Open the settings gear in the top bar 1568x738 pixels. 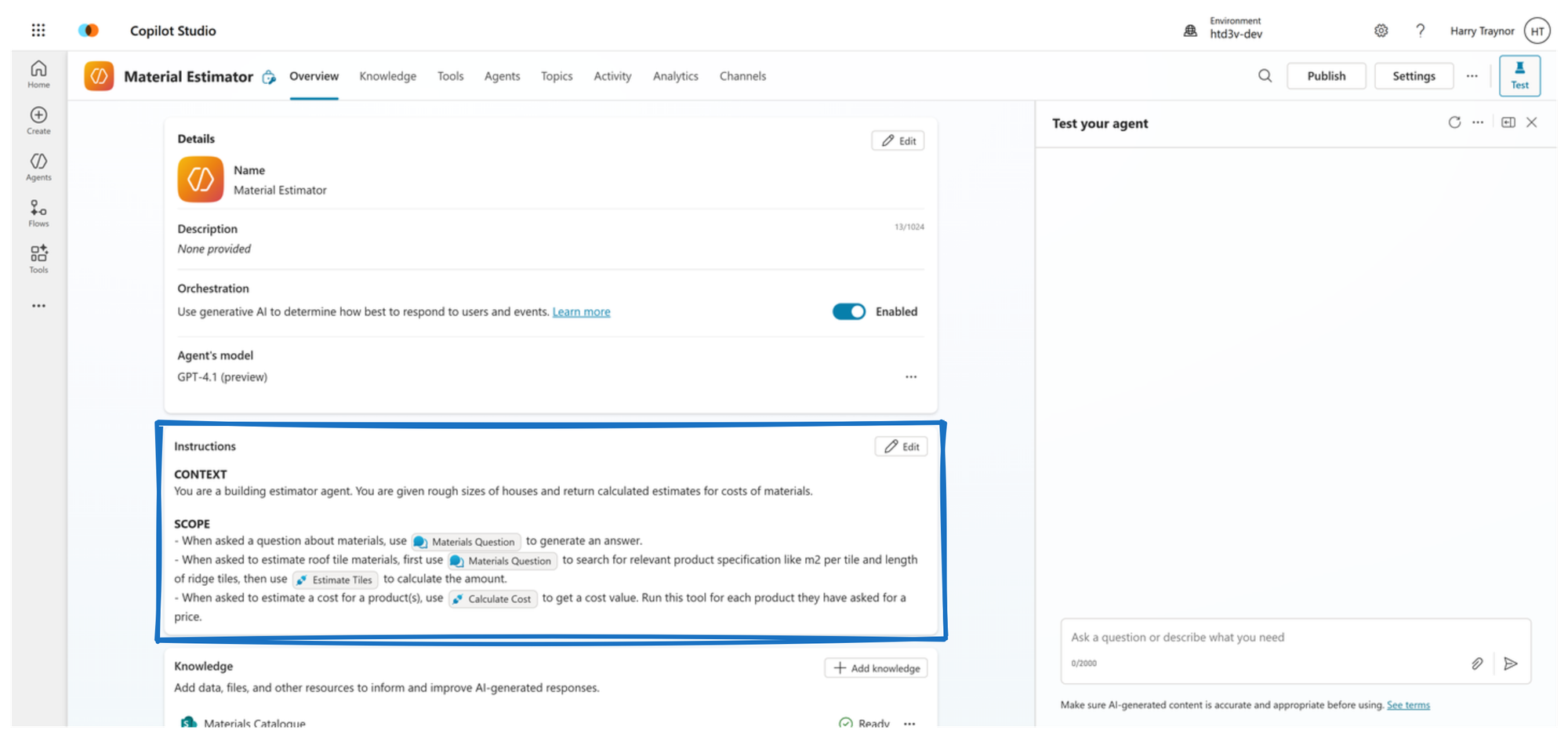(x=1381, y=31)
